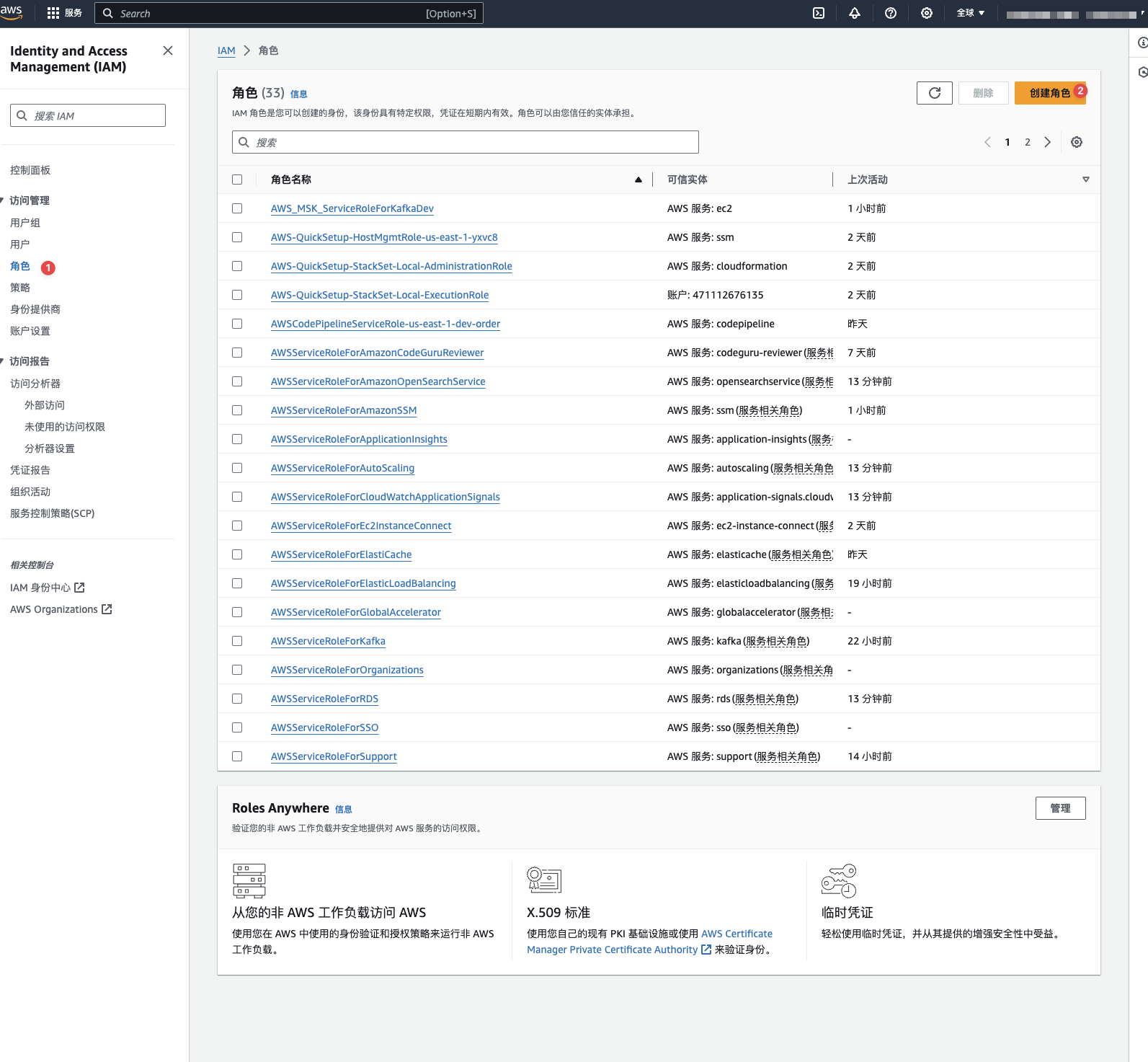This screenshot has width=1148, height=1062.
Task: Go to page 2 of roles
Action: tap(1028, 142)
